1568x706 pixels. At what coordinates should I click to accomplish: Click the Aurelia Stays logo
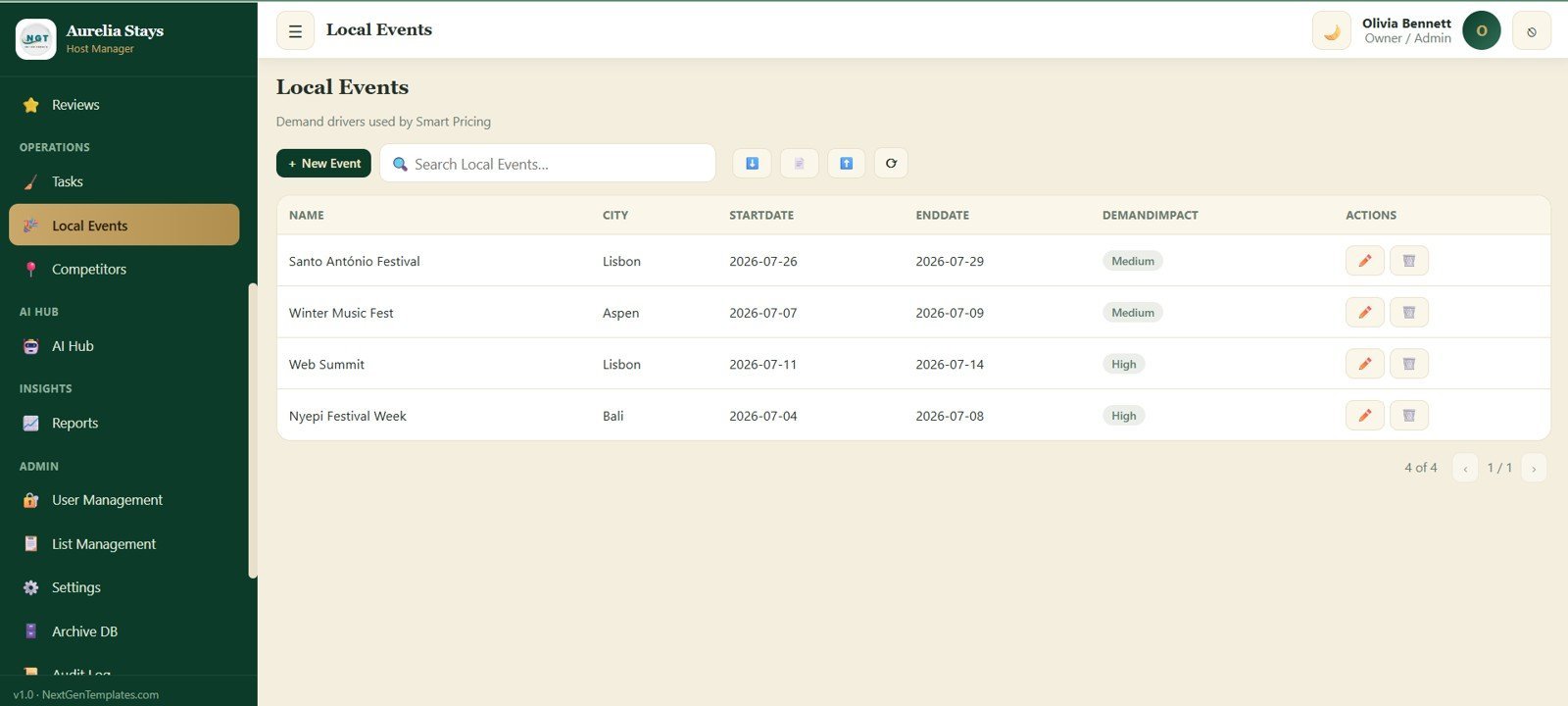[x=36, y=39]
